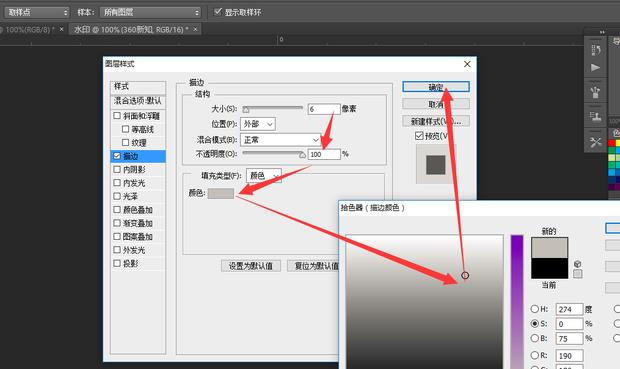This screenshot has width=620, height=369.
Task: Click the 确定 button in 图层样式
Action: click(436, 87)
